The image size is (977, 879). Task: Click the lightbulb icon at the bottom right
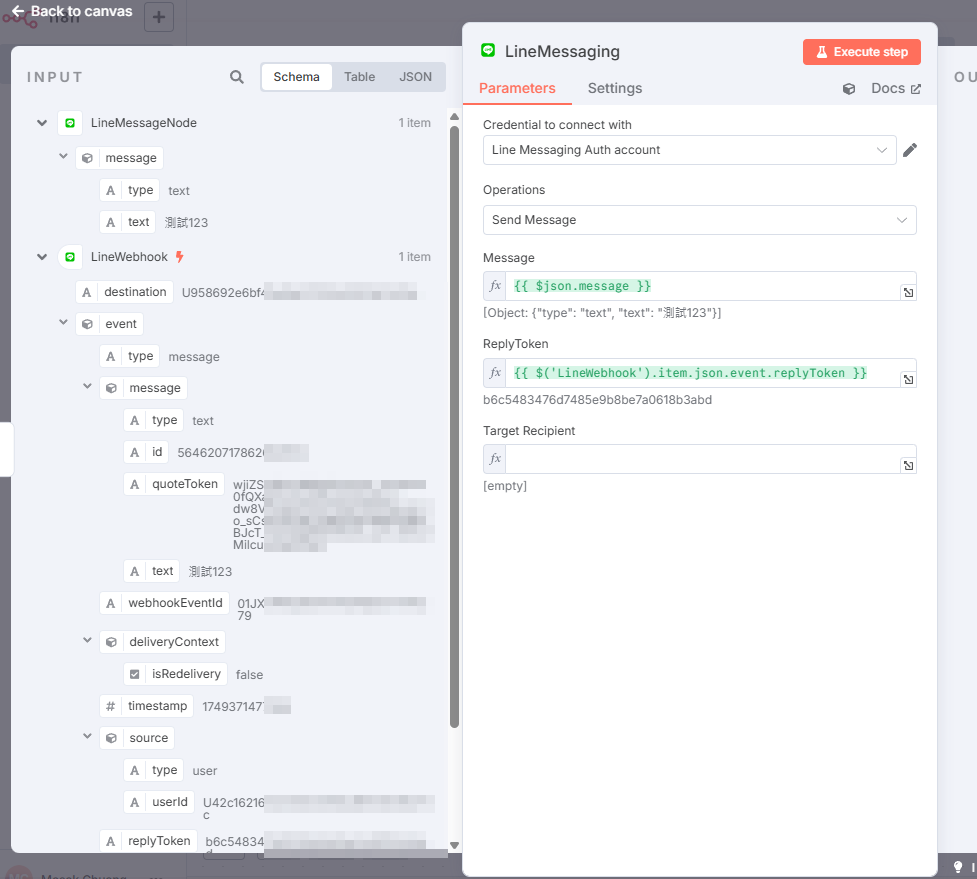click(958, 867)
